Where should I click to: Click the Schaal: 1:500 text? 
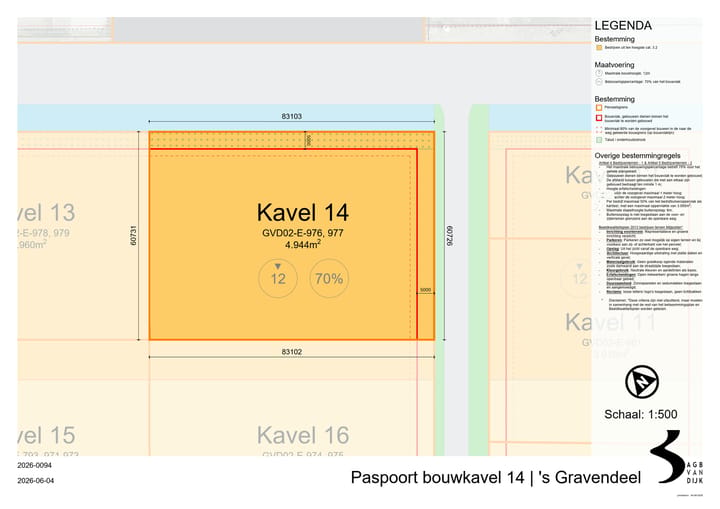[641, 414]
